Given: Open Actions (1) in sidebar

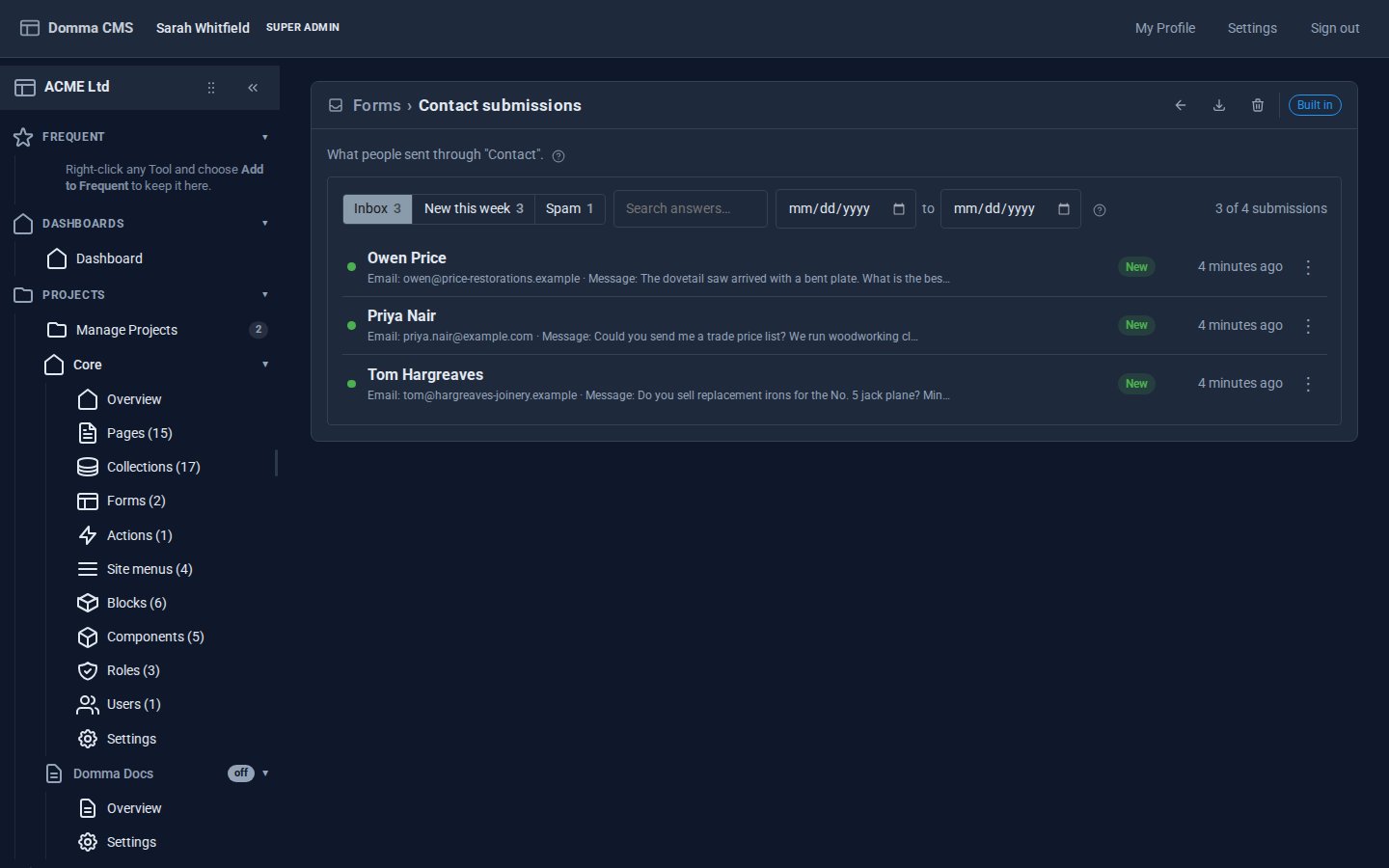Looking at the screenshot, I should pos(140,535).
